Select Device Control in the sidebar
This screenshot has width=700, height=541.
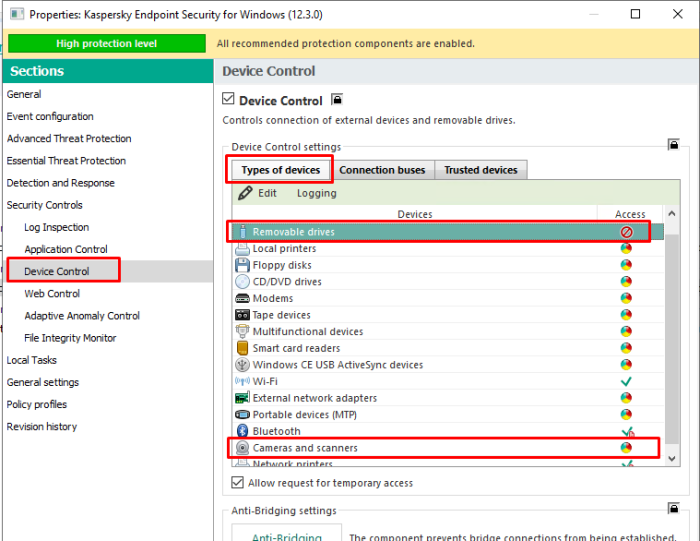[57, 271]
